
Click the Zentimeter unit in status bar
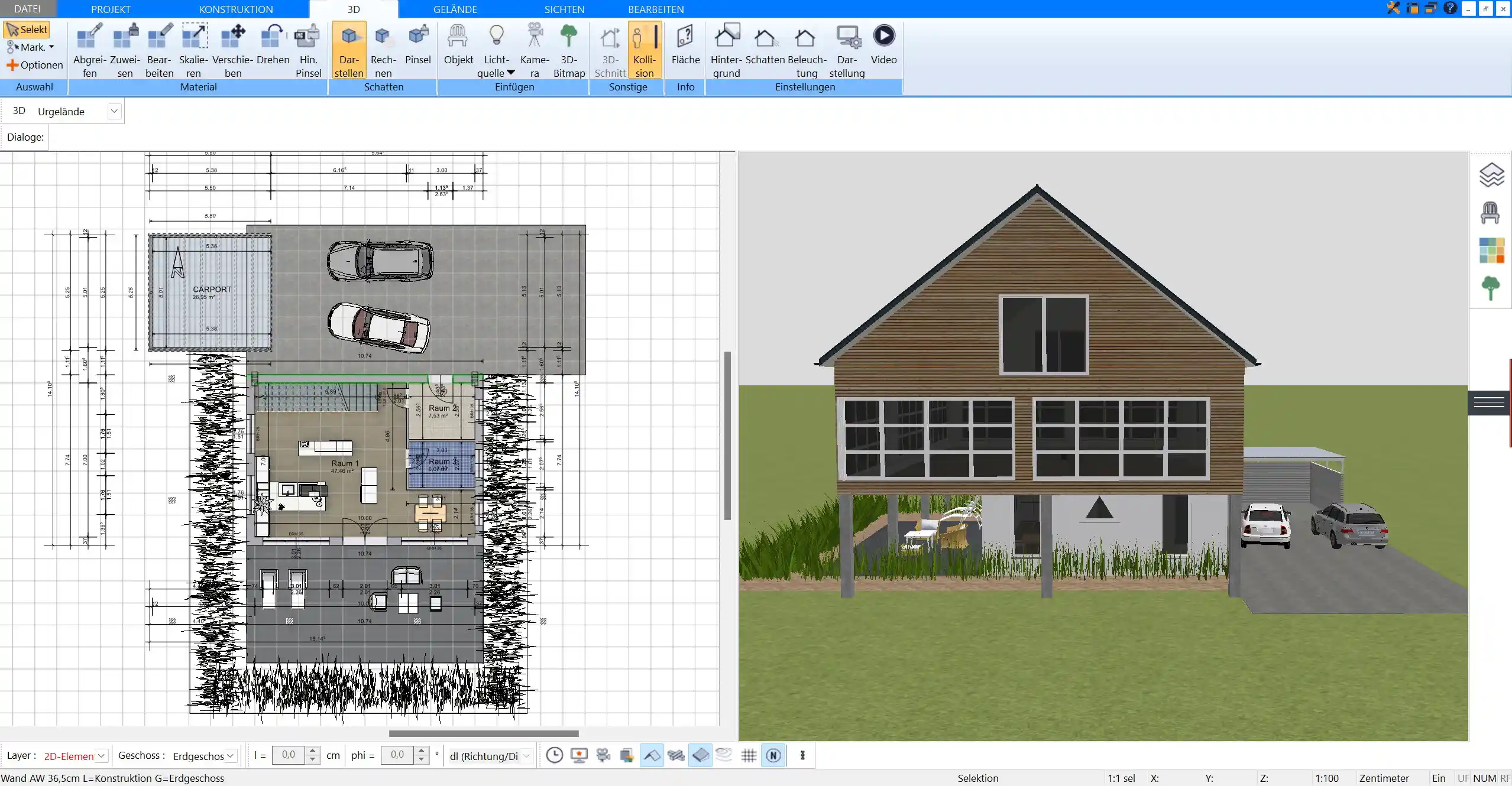click(x=1384, y=778)
